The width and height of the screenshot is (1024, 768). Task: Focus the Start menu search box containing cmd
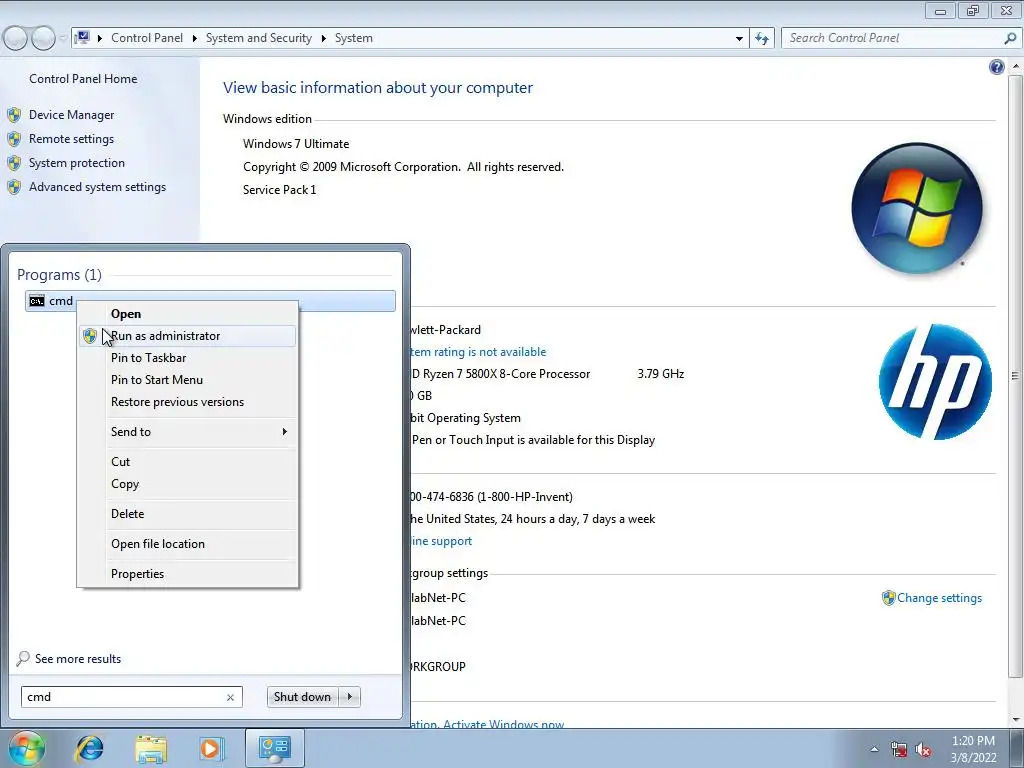(x=124, y=697)
